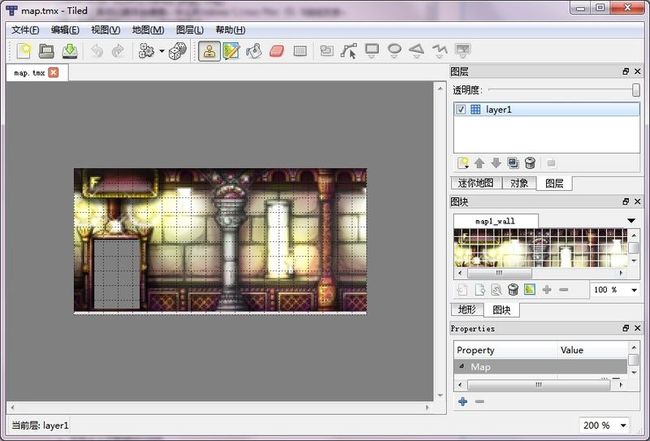Switch to the 图块 tab
This screenshot has height=441, width=650.
pyautogui.click(x=502, y=310)
